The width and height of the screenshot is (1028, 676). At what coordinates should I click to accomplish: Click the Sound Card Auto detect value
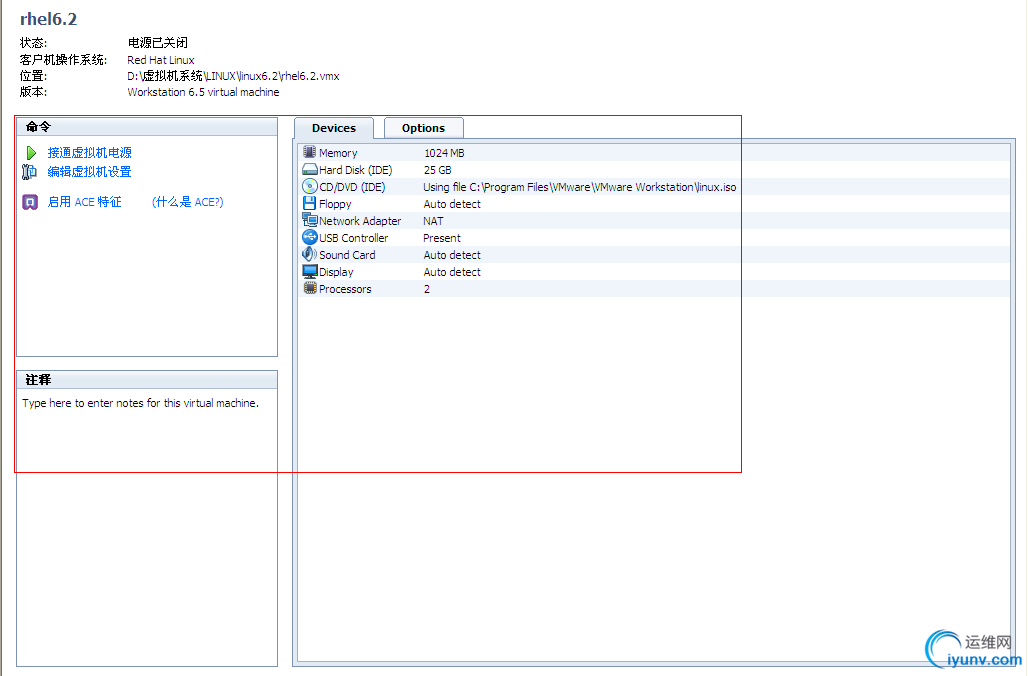(x=452, y=255)
